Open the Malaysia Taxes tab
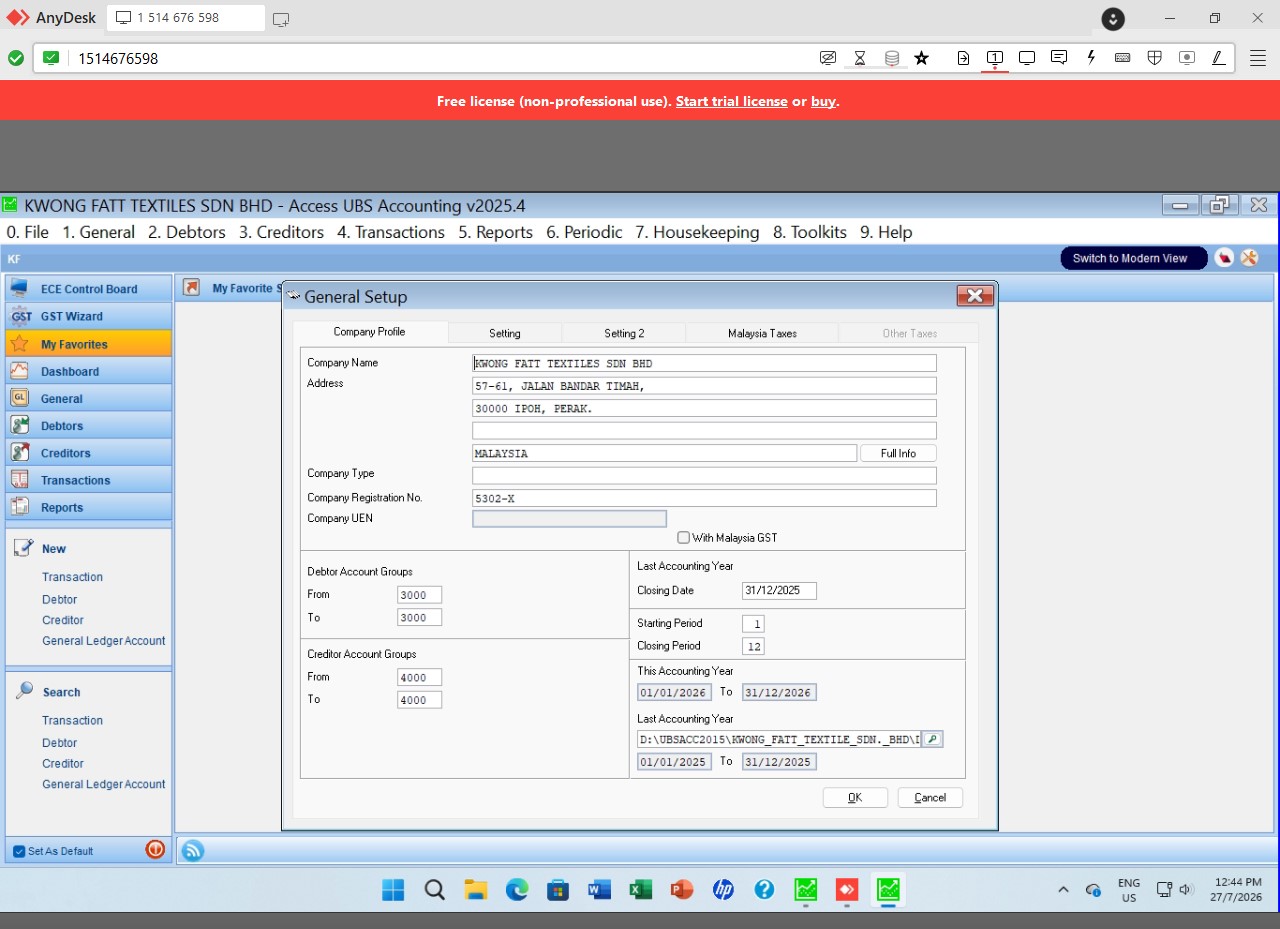 coord(762,333)
